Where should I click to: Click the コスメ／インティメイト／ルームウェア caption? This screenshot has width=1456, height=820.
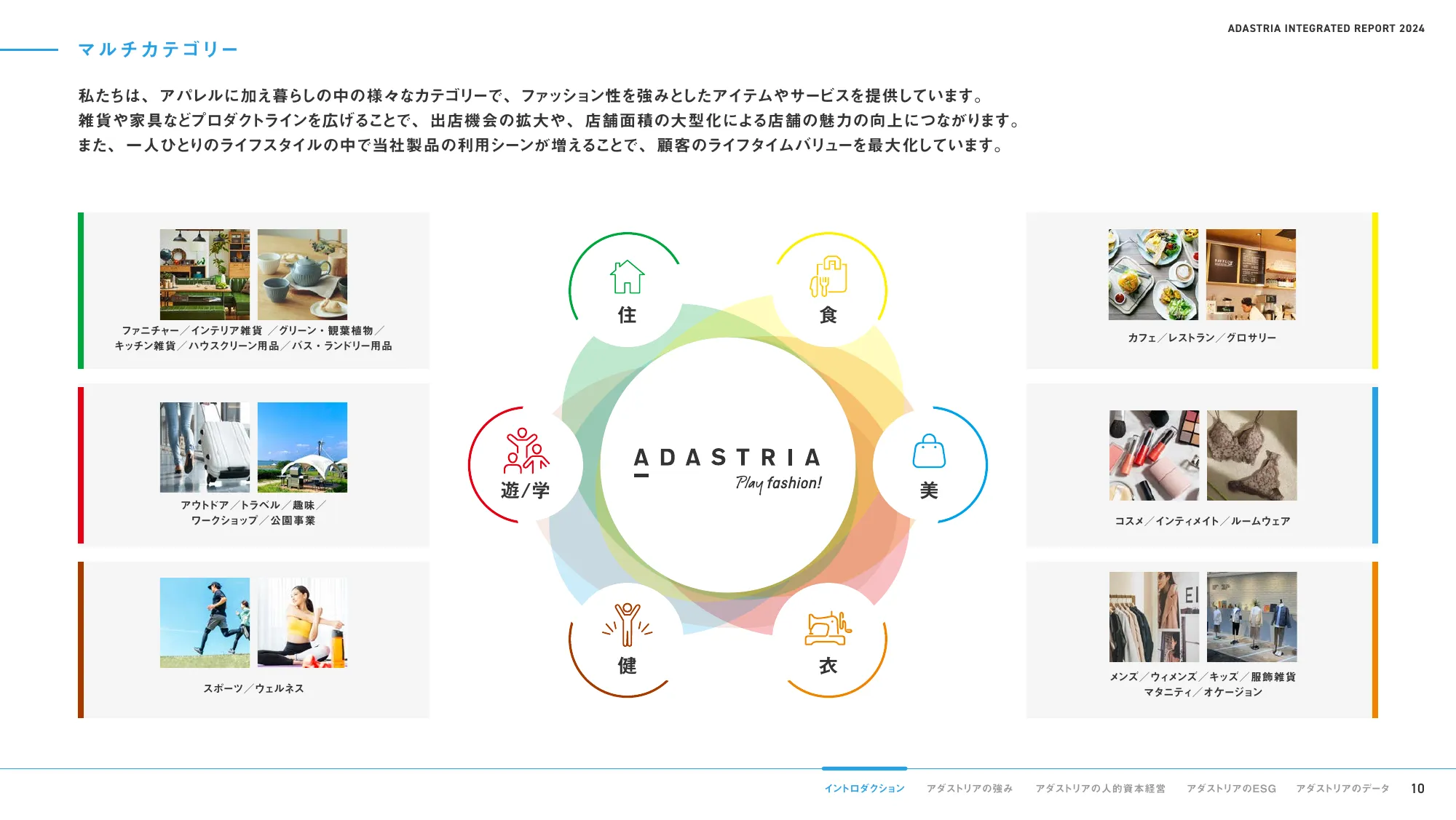point(1203,521)
